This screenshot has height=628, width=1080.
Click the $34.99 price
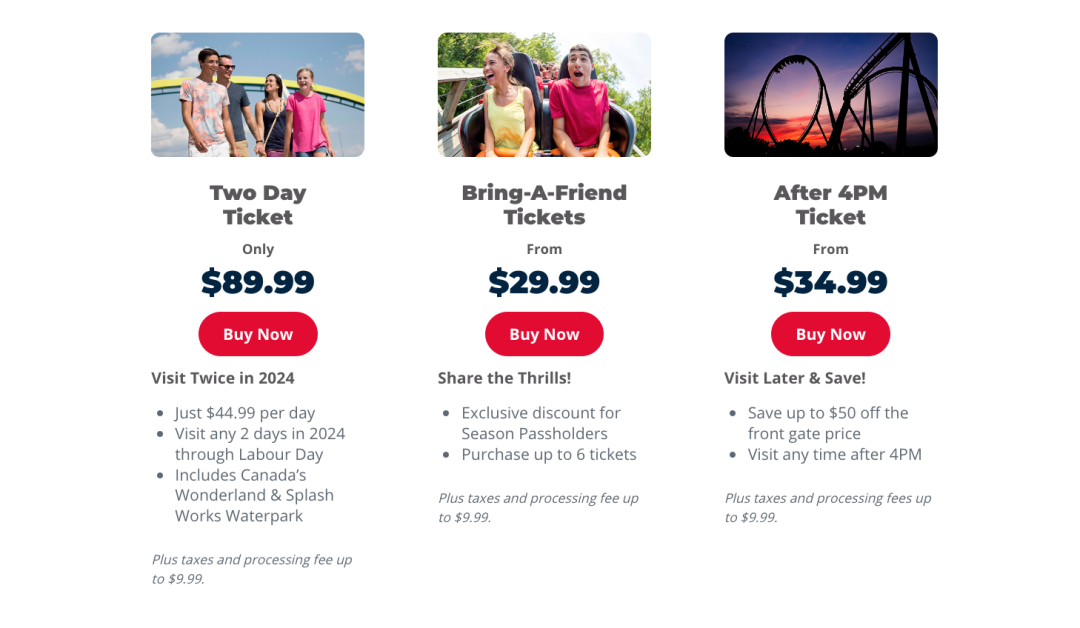(831, 282)
